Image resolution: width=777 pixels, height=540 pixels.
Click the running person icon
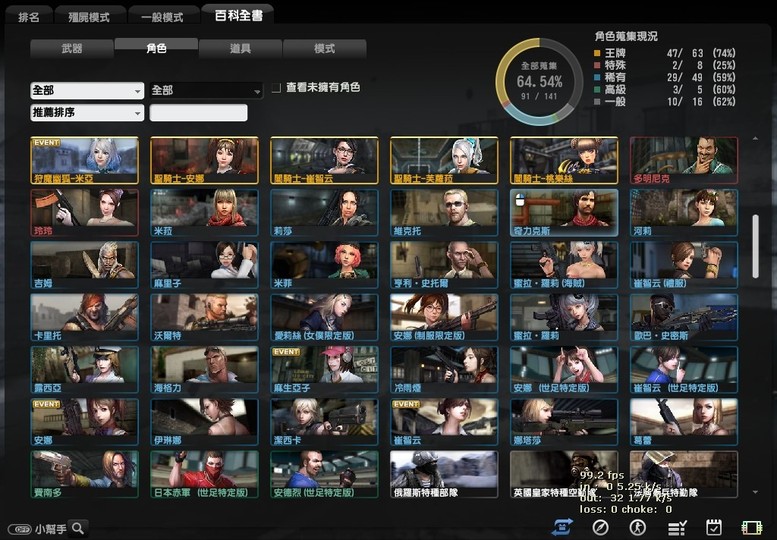click(637, 528)
